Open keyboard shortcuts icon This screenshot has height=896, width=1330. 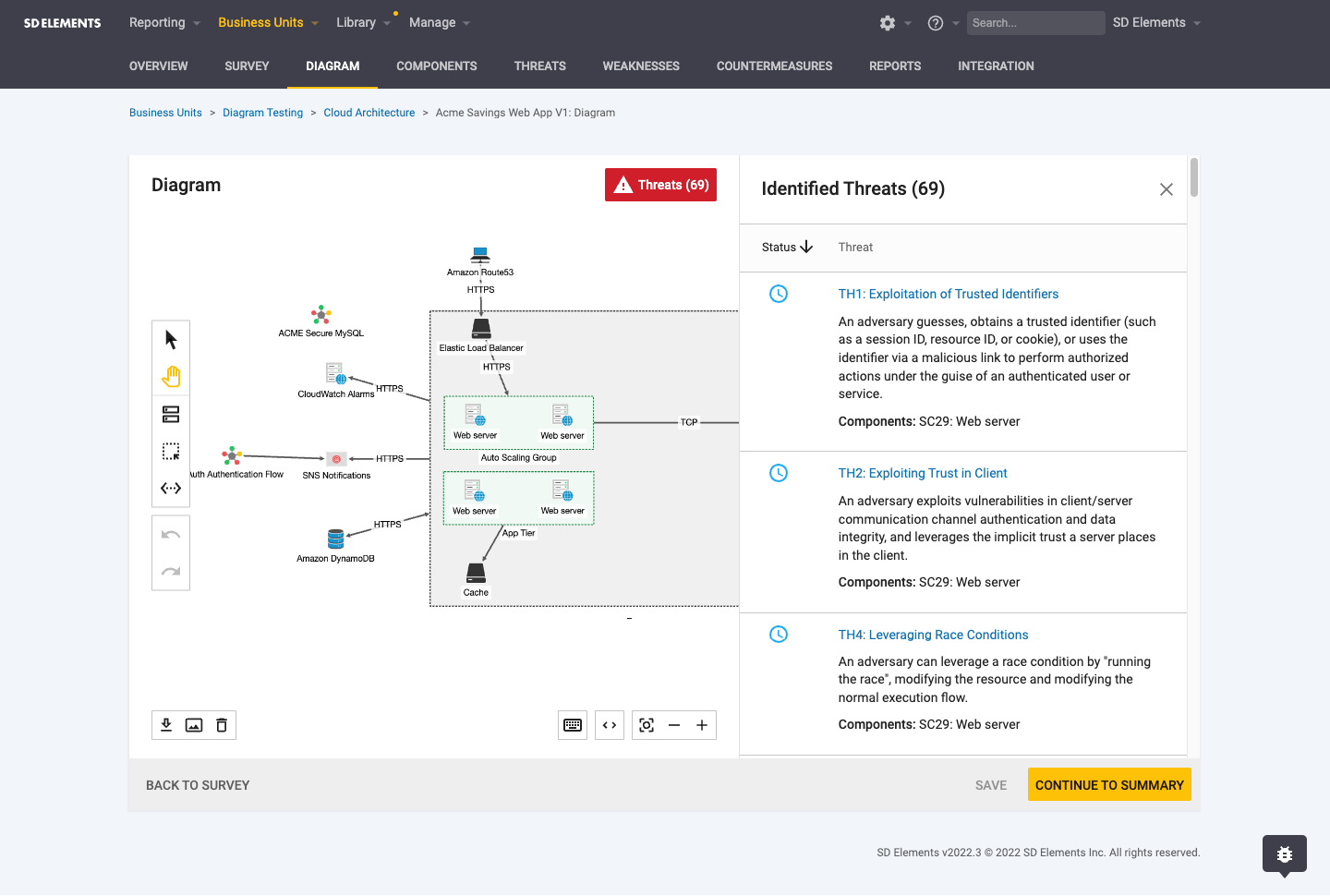pos(573,725)
